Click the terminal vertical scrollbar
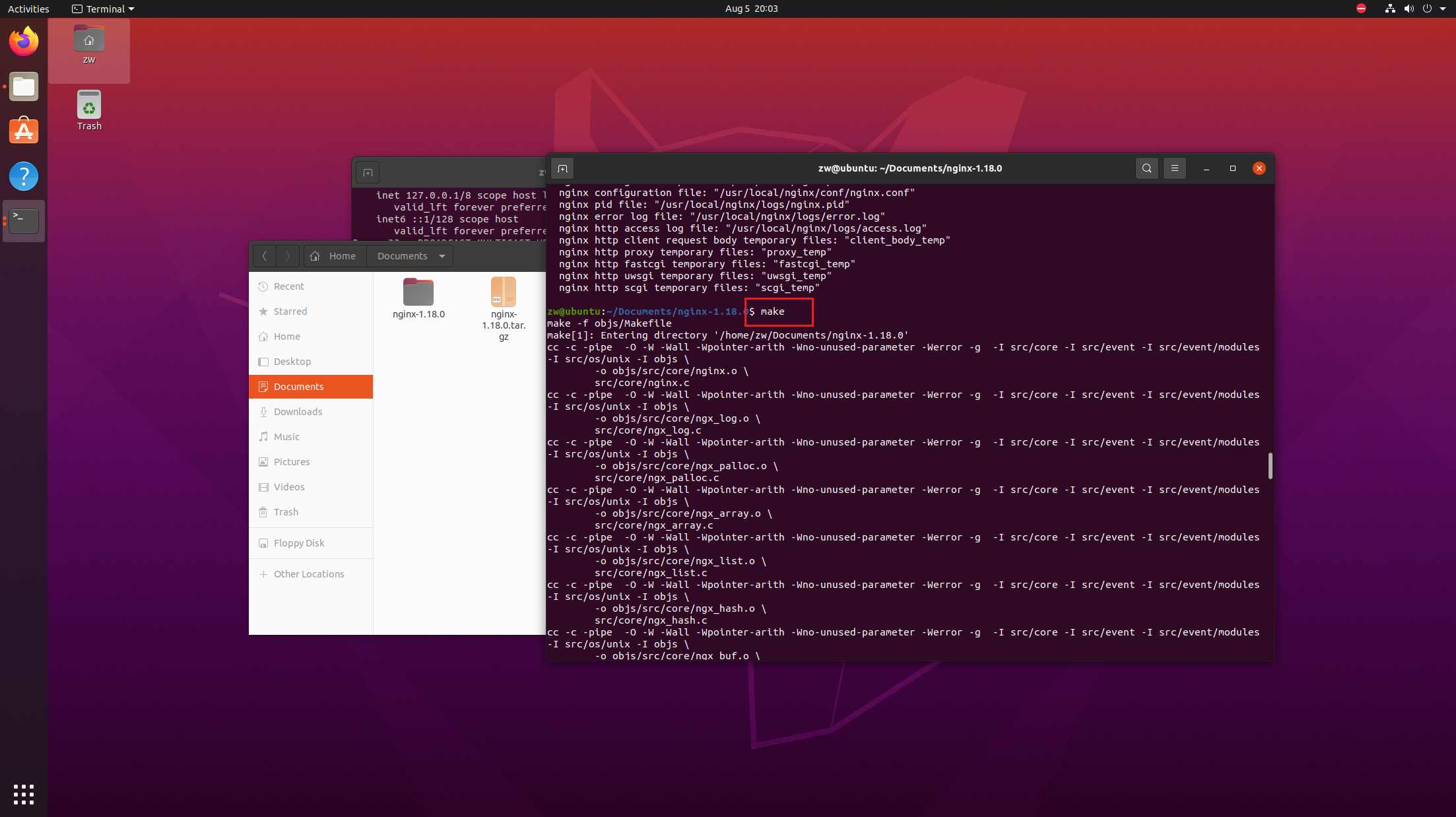 click(x=1270, y=466)
